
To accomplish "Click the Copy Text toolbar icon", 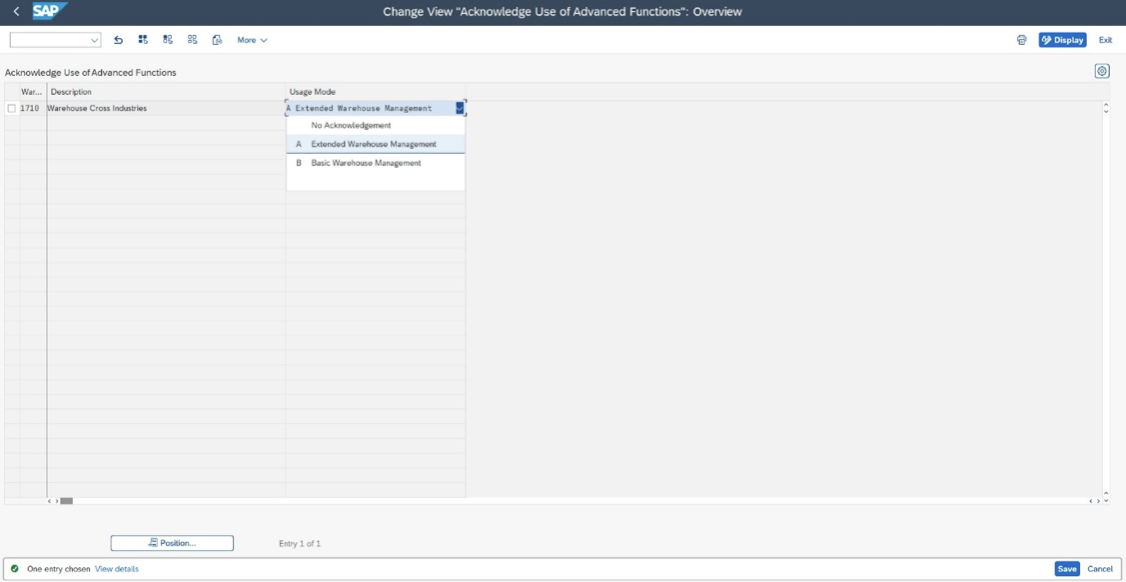I will pos(215,39).
